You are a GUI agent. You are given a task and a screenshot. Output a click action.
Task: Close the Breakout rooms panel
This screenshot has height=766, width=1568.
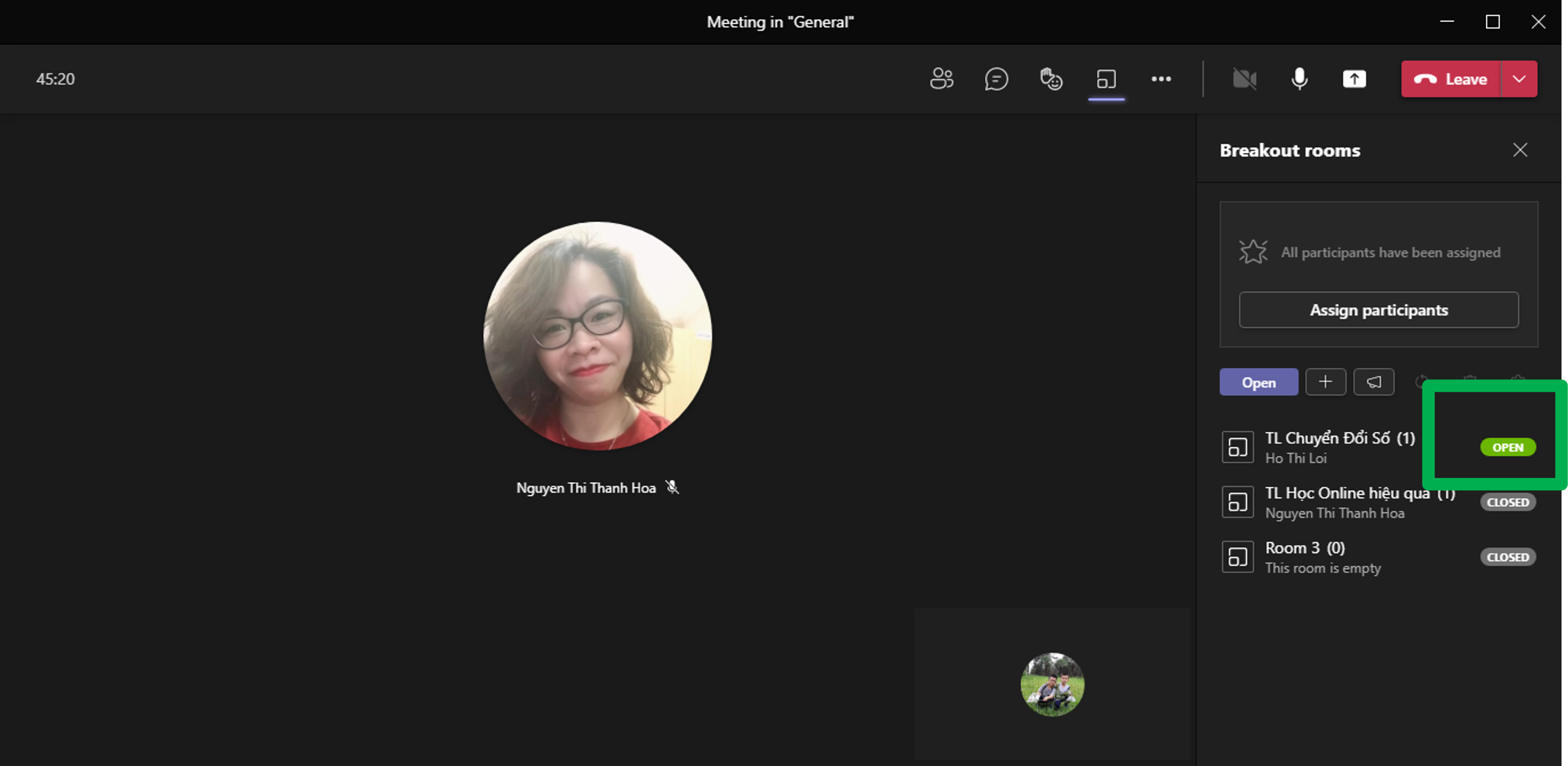coord(1519,150)
